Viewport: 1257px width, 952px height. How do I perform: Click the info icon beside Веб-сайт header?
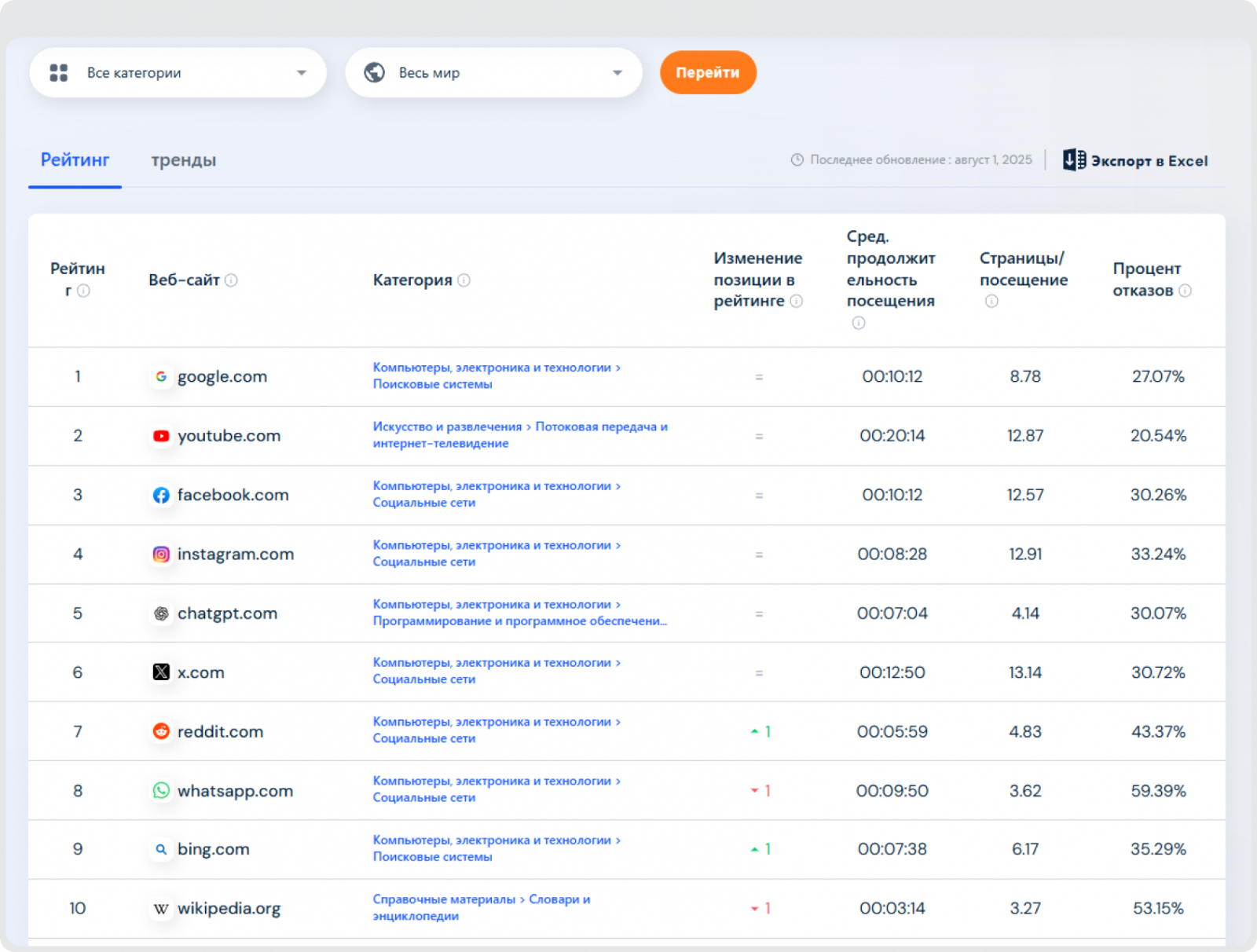231,280
